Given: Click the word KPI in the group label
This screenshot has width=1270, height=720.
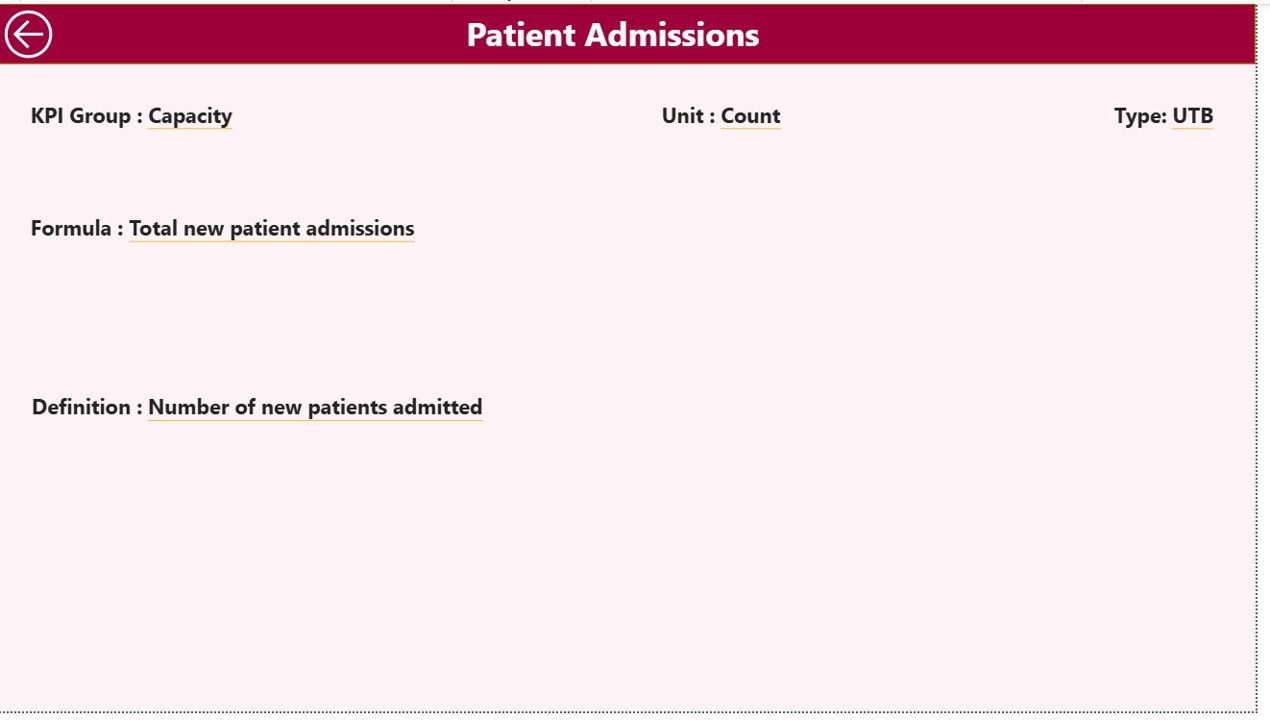Looking at the screenshot, I should (x=48, y=116).
